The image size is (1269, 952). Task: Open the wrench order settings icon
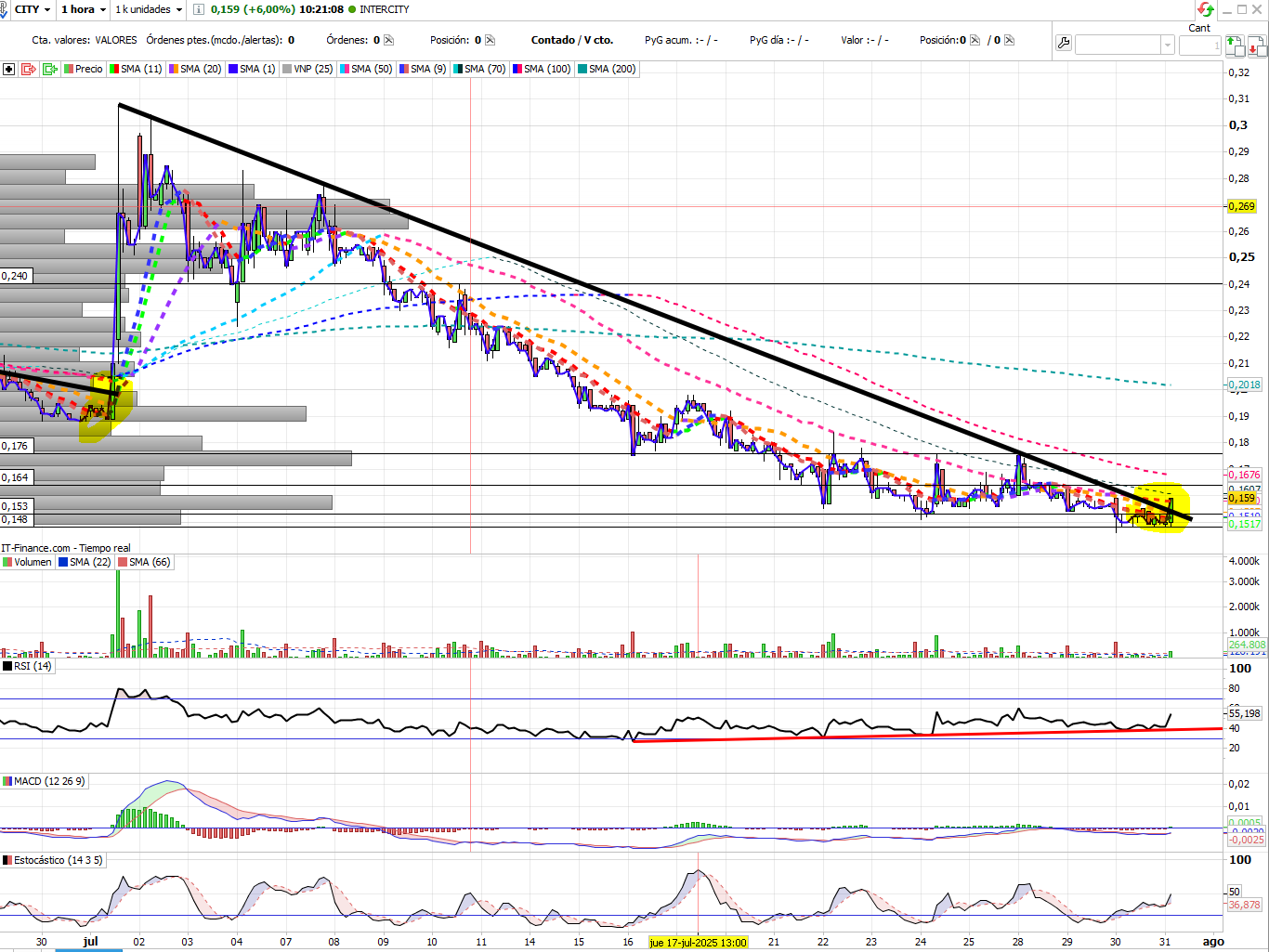click(1064, 43)
